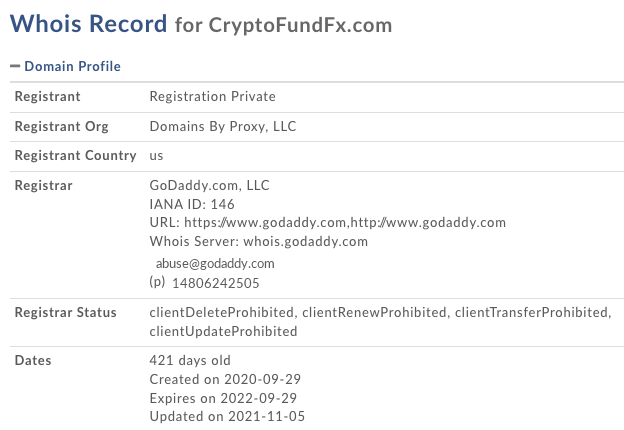Click the phone number 14806242505
Screen dimensions: 624x430
pos(216,283)
